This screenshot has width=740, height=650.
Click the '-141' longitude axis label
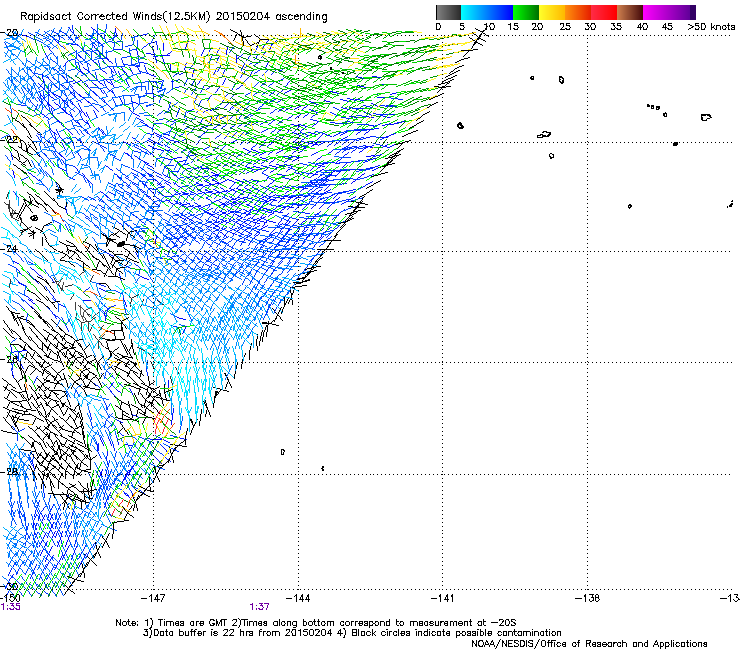pyautogui.click(x=442, y=599)
